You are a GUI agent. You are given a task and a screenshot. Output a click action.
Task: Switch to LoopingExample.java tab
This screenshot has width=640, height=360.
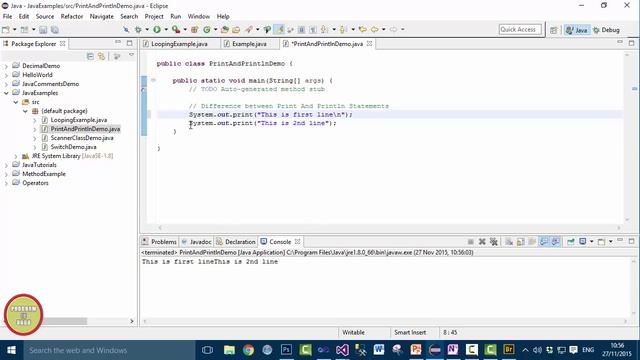tap(179, 44)
